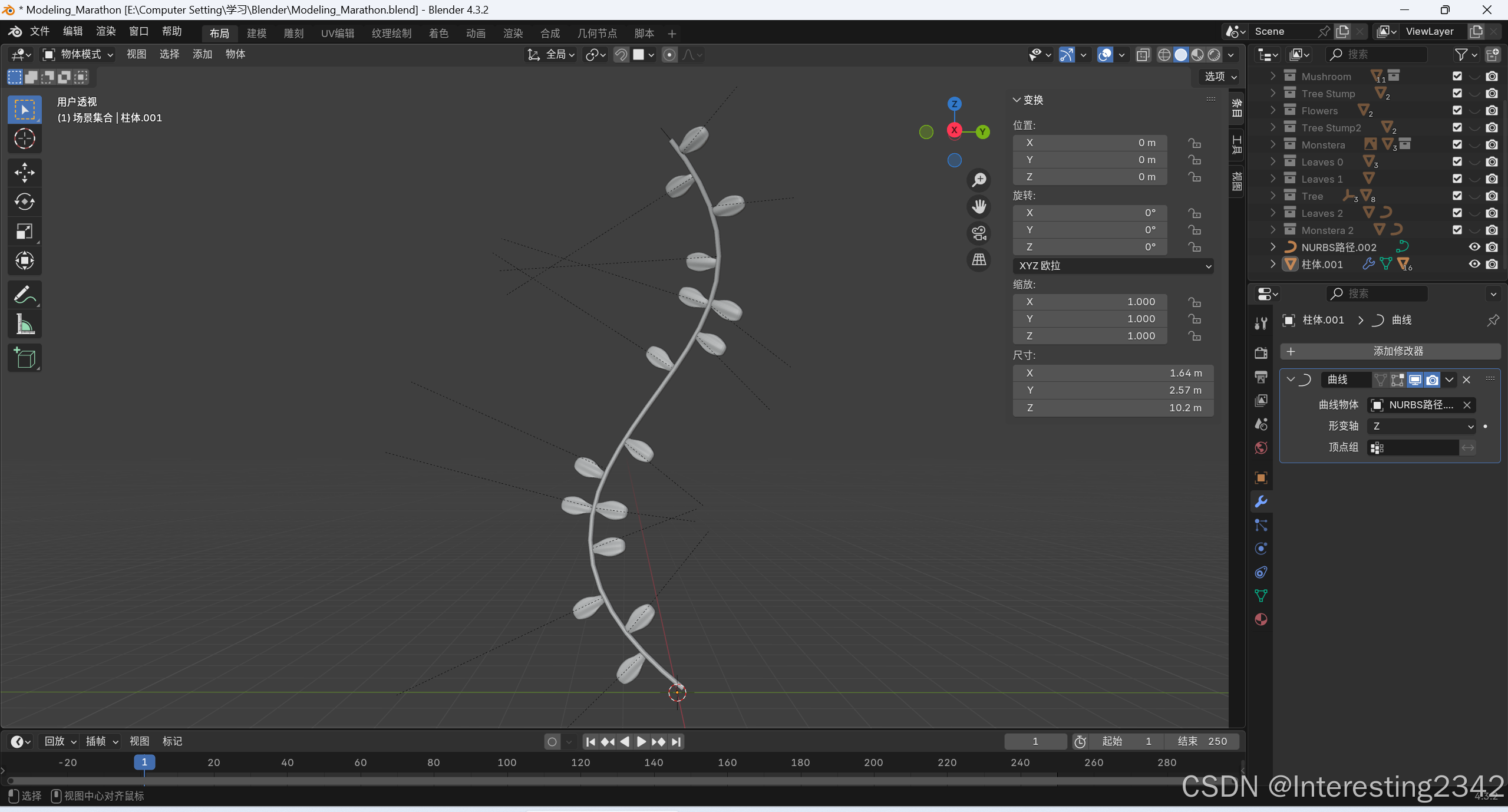Uncheck the Mushroom collection checkbox
Screen dimensions: 1508x812
pyautogui.click(x=1457, y=76)
